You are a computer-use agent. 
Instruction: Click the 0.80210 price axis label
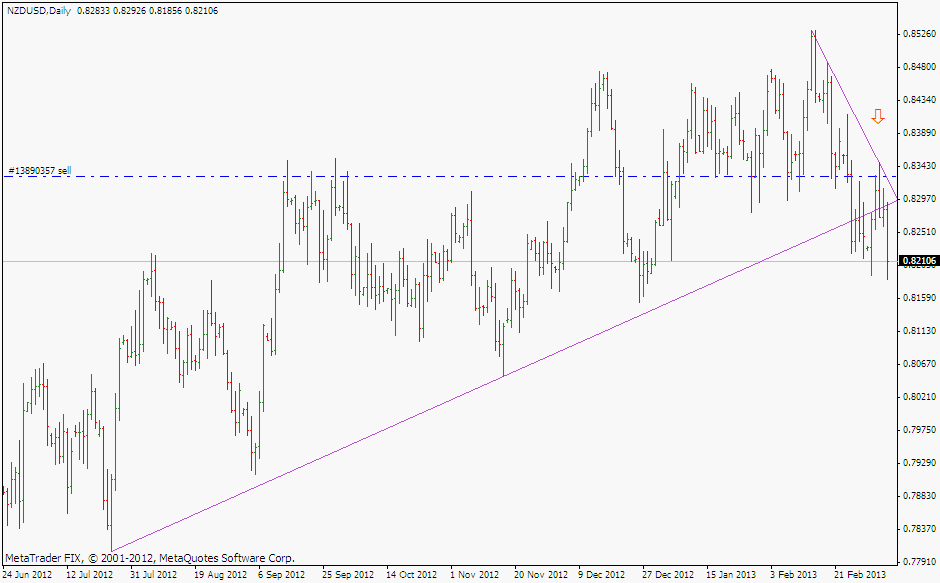pyautogui.click(x=918, y=397)
